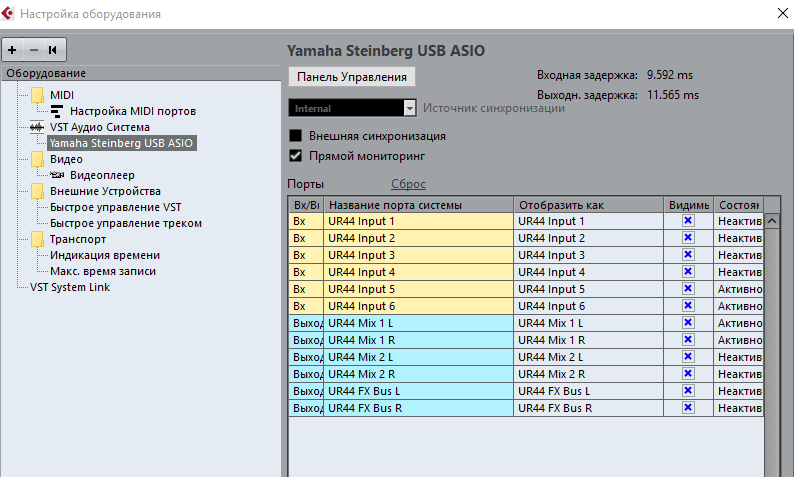Select Транспорт tree item
The image size is (794, 477).
[78, 239]
